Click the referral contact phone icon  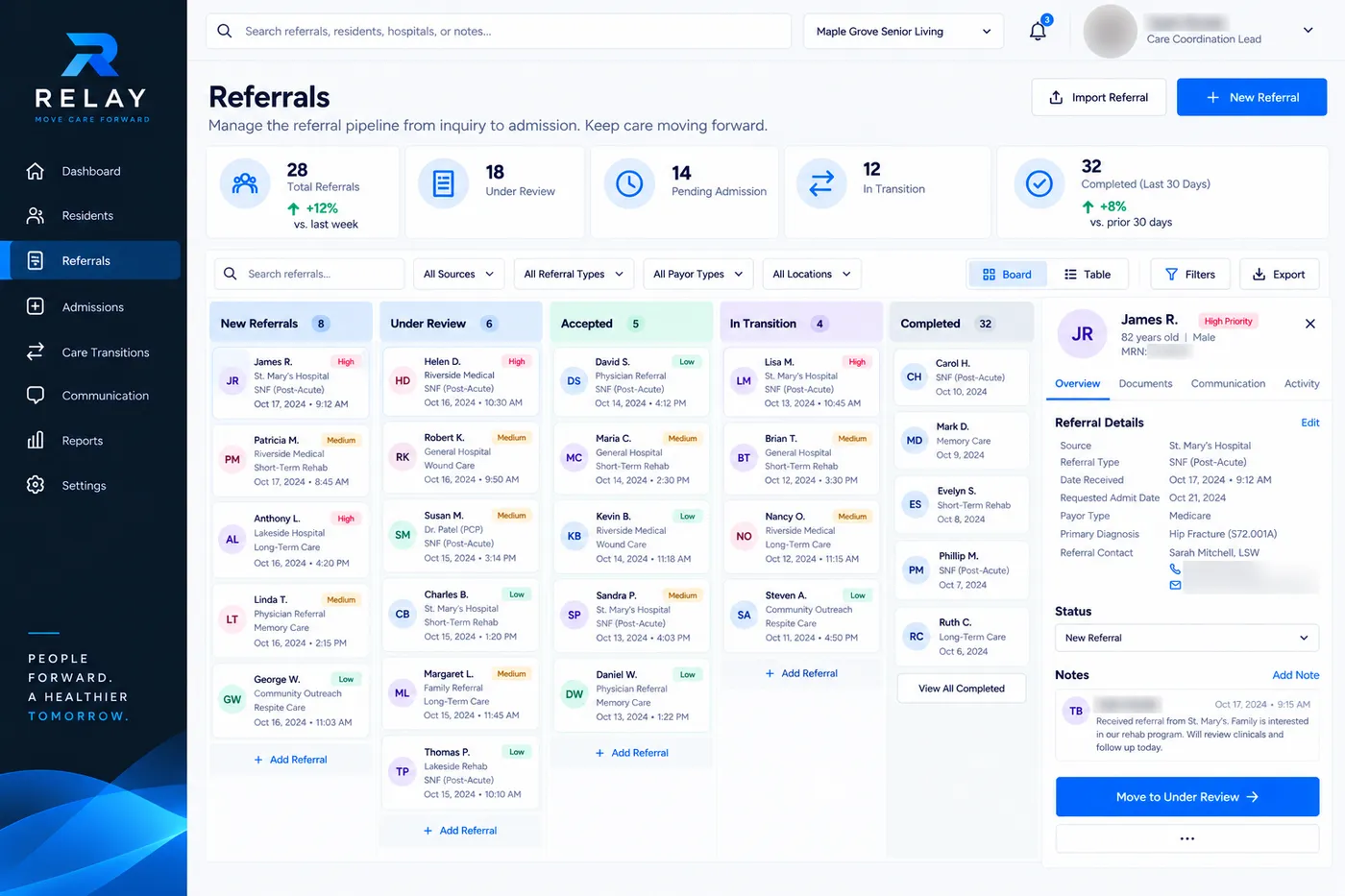(x=1175, y=569)
